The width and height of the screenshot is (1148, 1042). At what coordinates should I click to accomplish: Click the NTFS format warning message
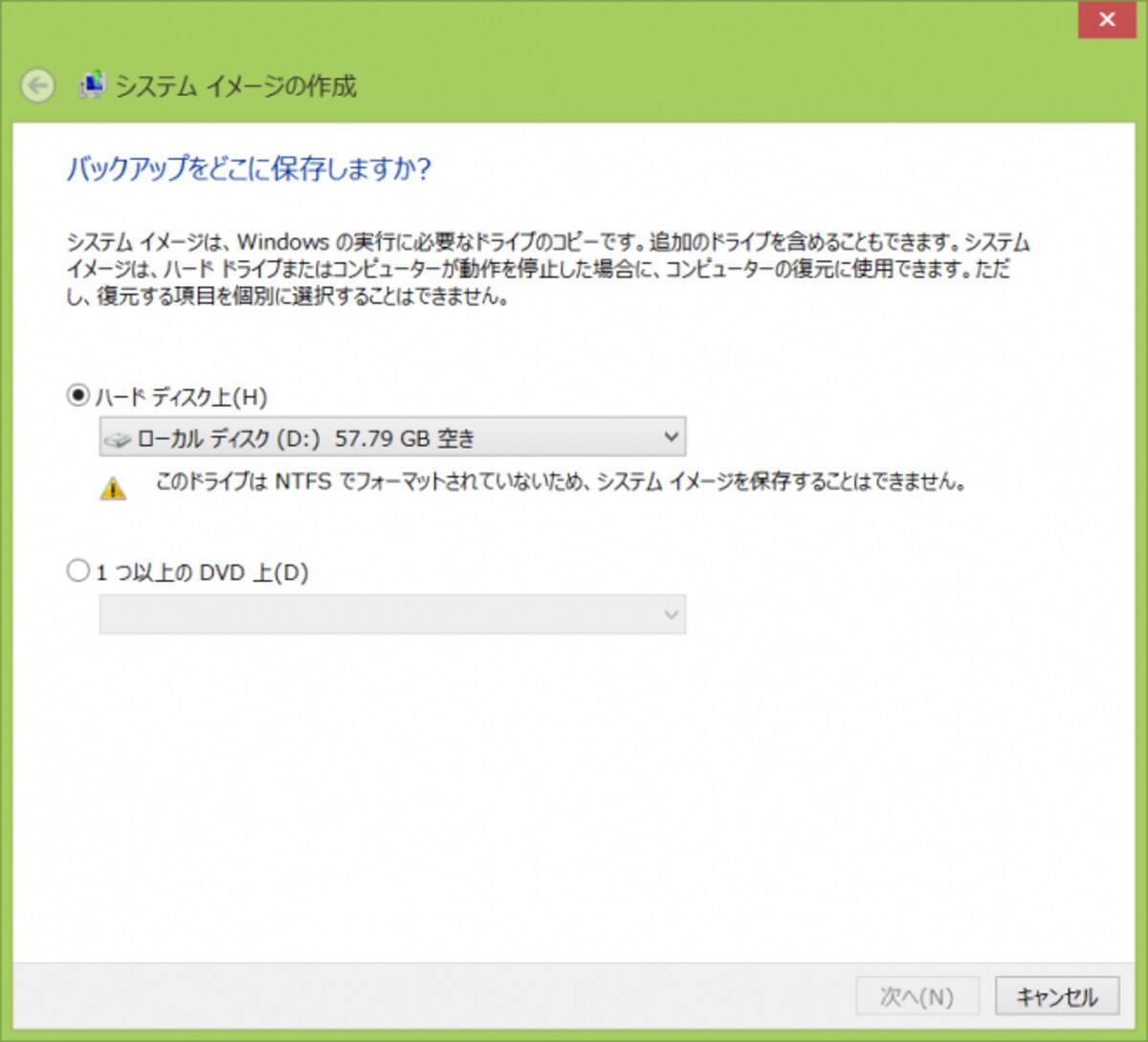point(561,481)
